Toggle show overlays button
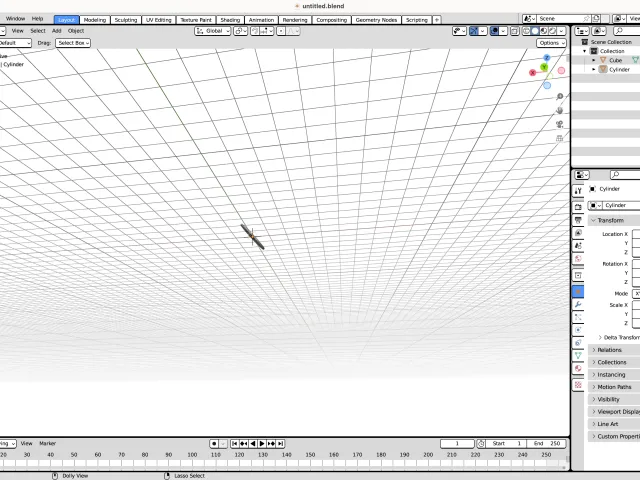The image size is (640, 480). [494, 31]
